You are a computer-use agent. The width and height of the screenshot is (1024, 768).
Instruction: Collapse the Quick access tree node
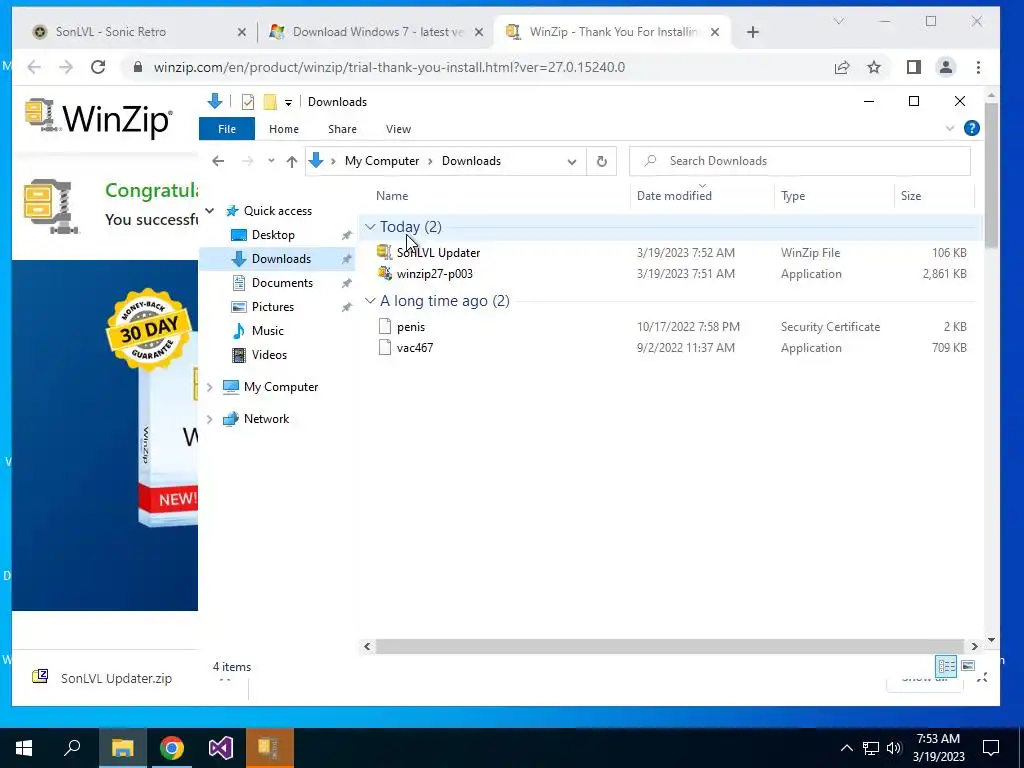coord(210,210)
